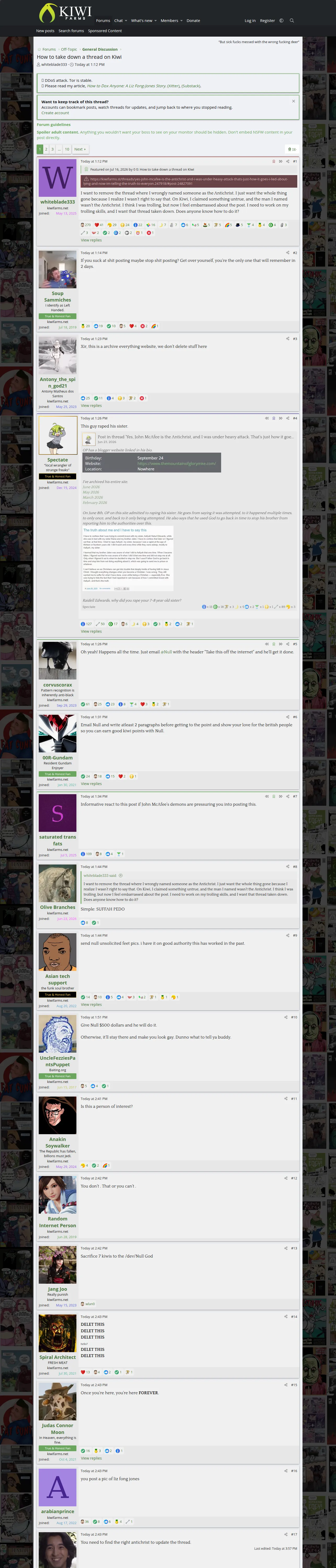Click the share icon on post #3
Image resolution: width=336 pixels, height=1568 pixels.
pyautogui.click(x=287, y=338)
